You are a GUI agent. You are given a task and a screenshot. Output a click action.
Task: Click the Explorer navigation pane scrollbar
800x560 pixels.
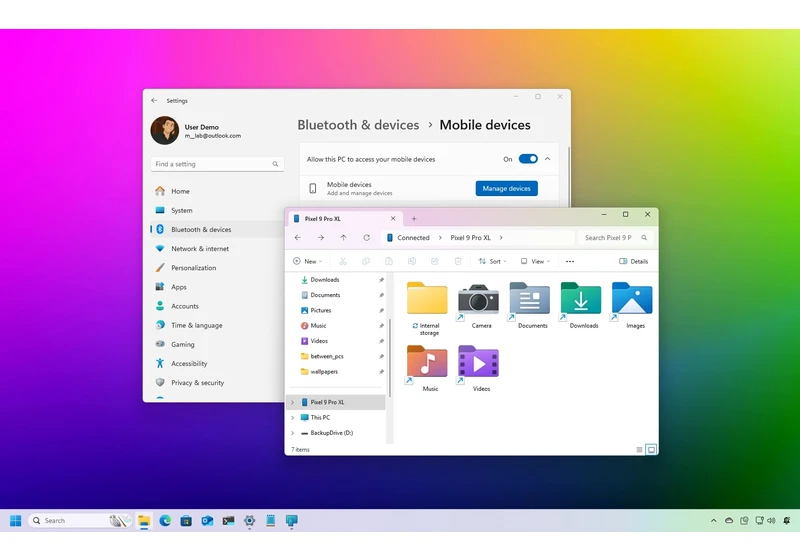(390, 358)
